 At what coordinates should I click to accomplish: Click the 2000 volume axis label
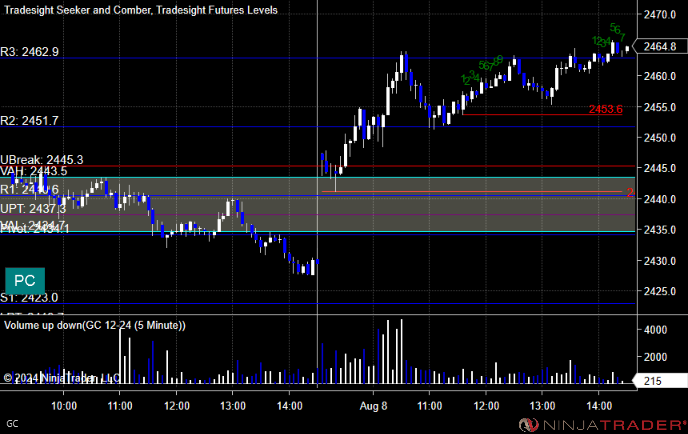coord(655,357)
